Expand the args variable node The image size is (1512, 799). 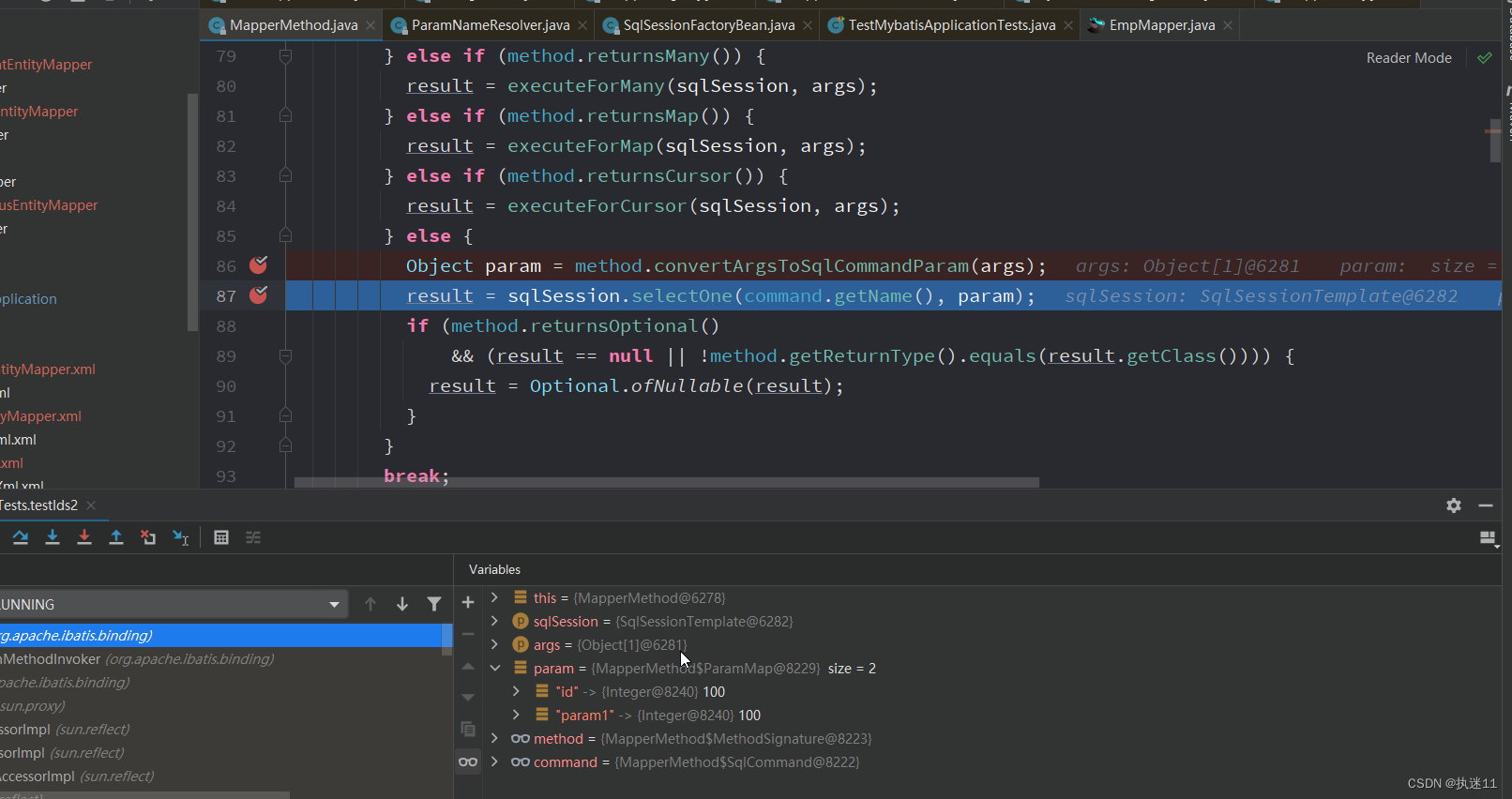pyautogui.click(x=494, y=644)
